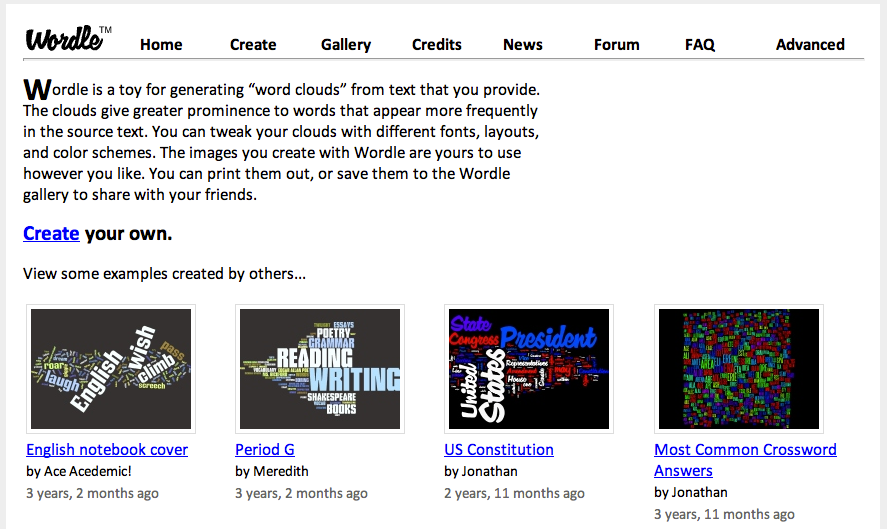
Task: Open the Gallery page
Action: (x=346, y=45)
